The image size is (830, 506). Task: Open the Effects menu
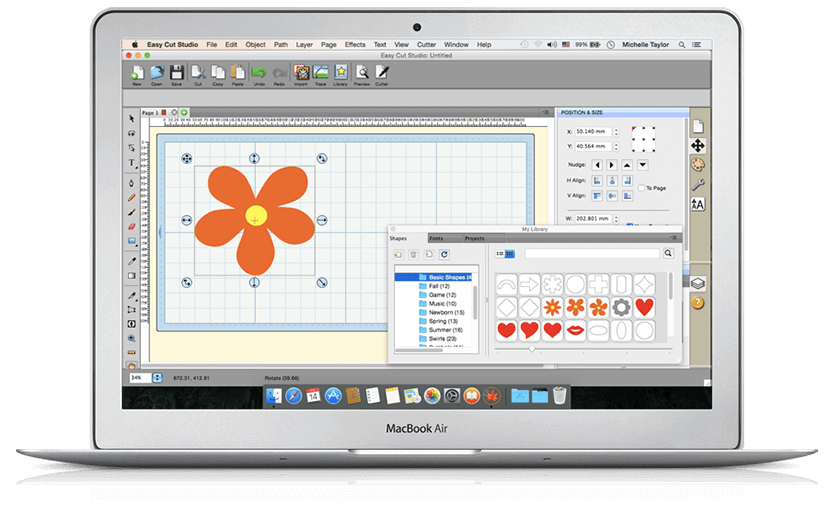(355, 45)
